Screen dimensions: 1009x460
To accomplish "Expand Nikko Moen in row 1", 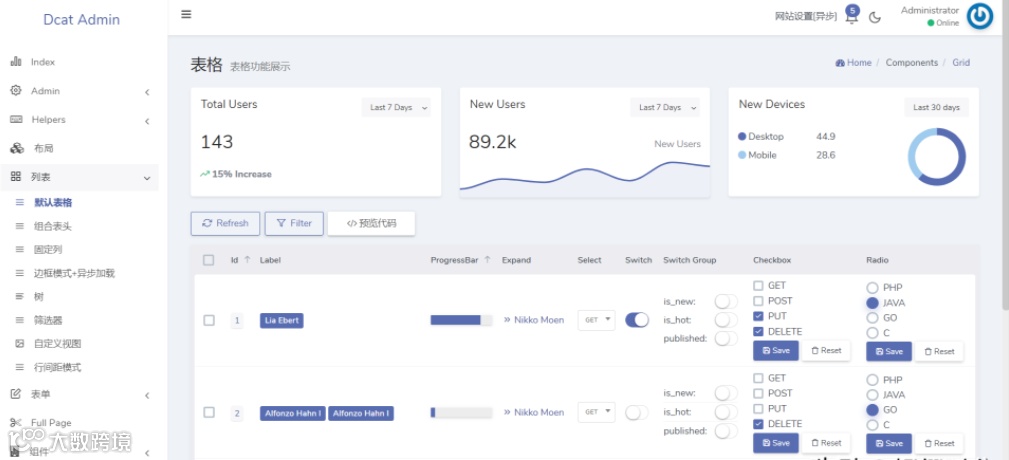I will pos(533,320).
